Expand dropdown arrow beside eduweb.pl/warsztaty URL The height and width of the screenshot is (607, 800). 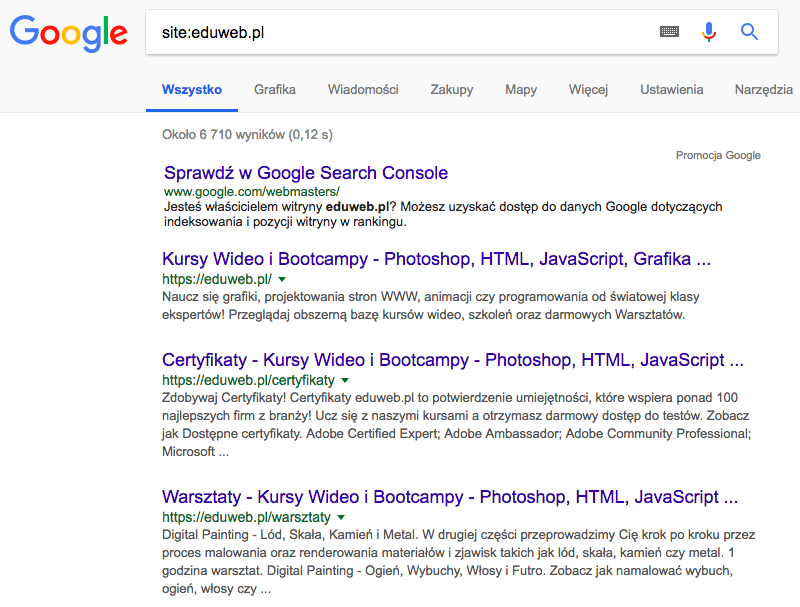341,517
